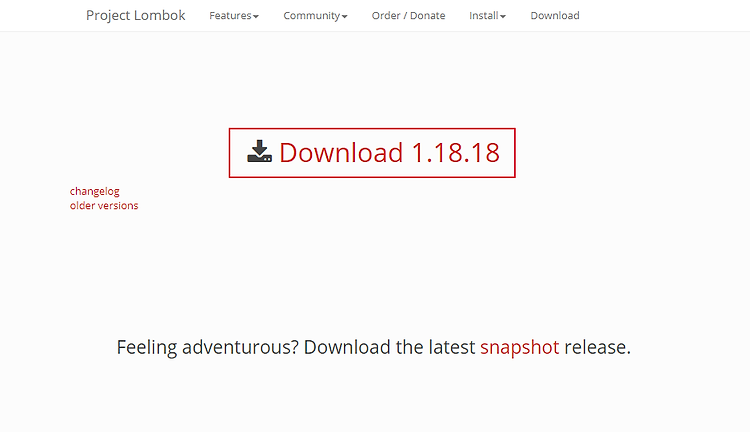This screenshot has width=750, height=432.
Task: Open the Features menu label
Action: (x=230, y=16)
